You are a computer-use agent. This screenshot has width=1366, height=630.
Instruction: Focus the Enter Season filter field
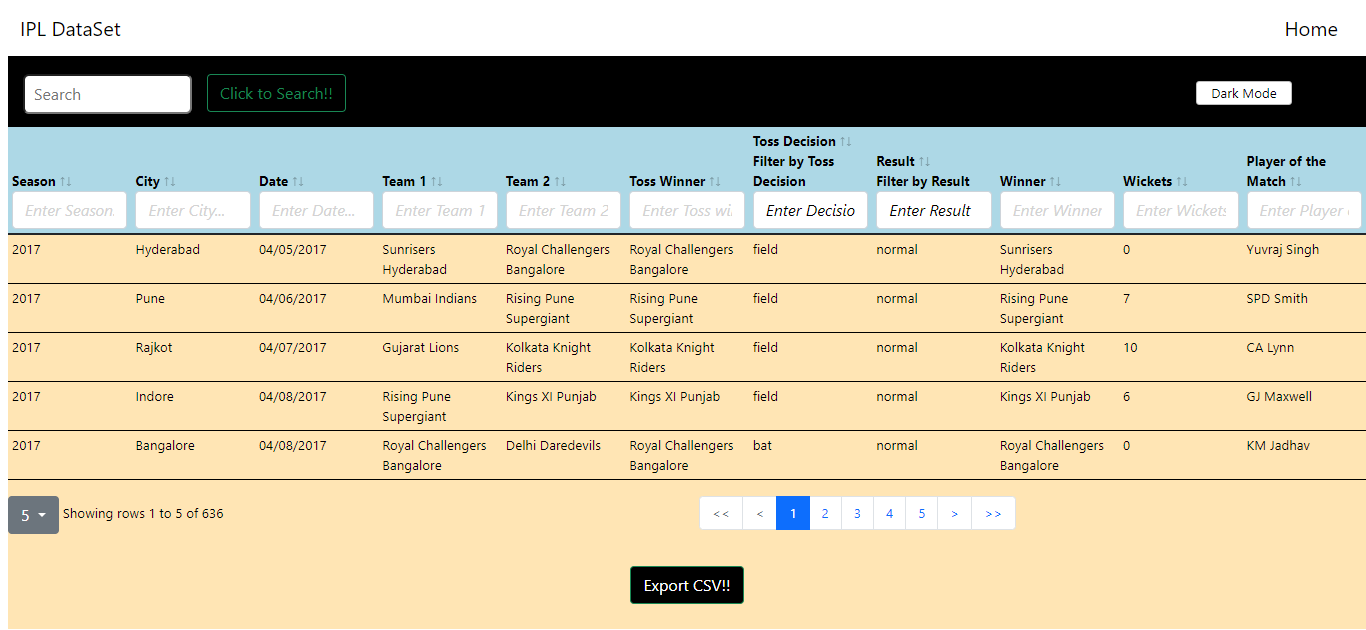click(70, 210)
